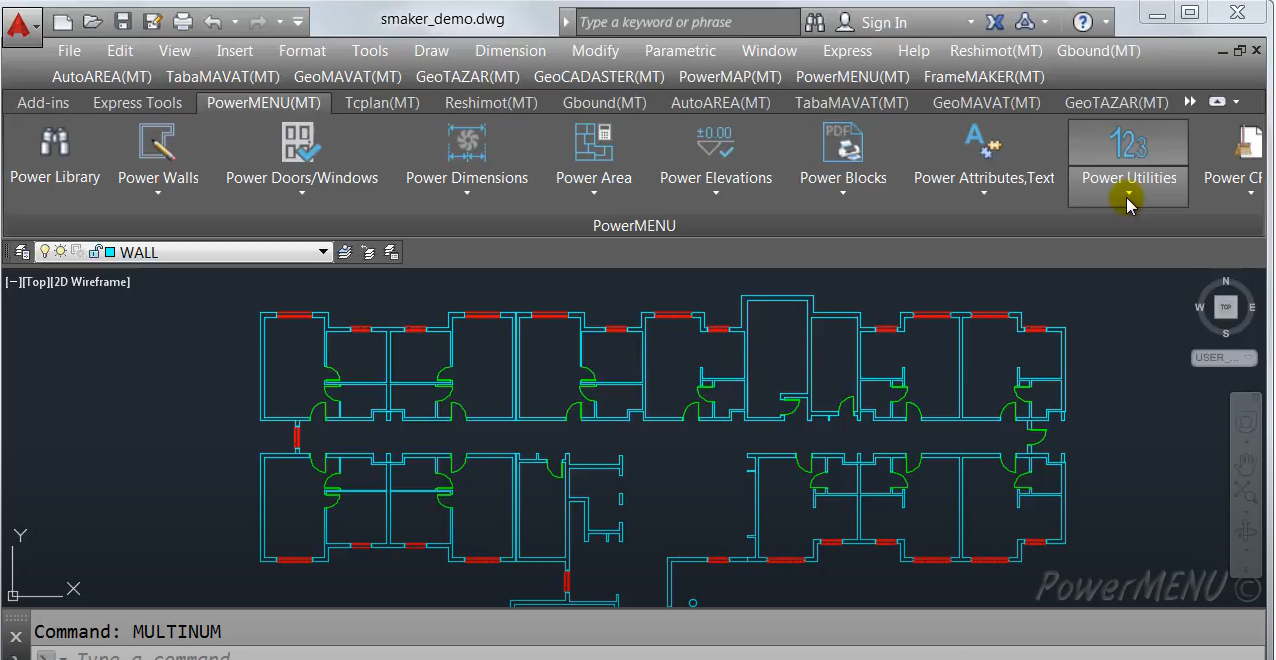Save the drawing with the floppy disk icon
1276x660 pixels.
[122, 21]
